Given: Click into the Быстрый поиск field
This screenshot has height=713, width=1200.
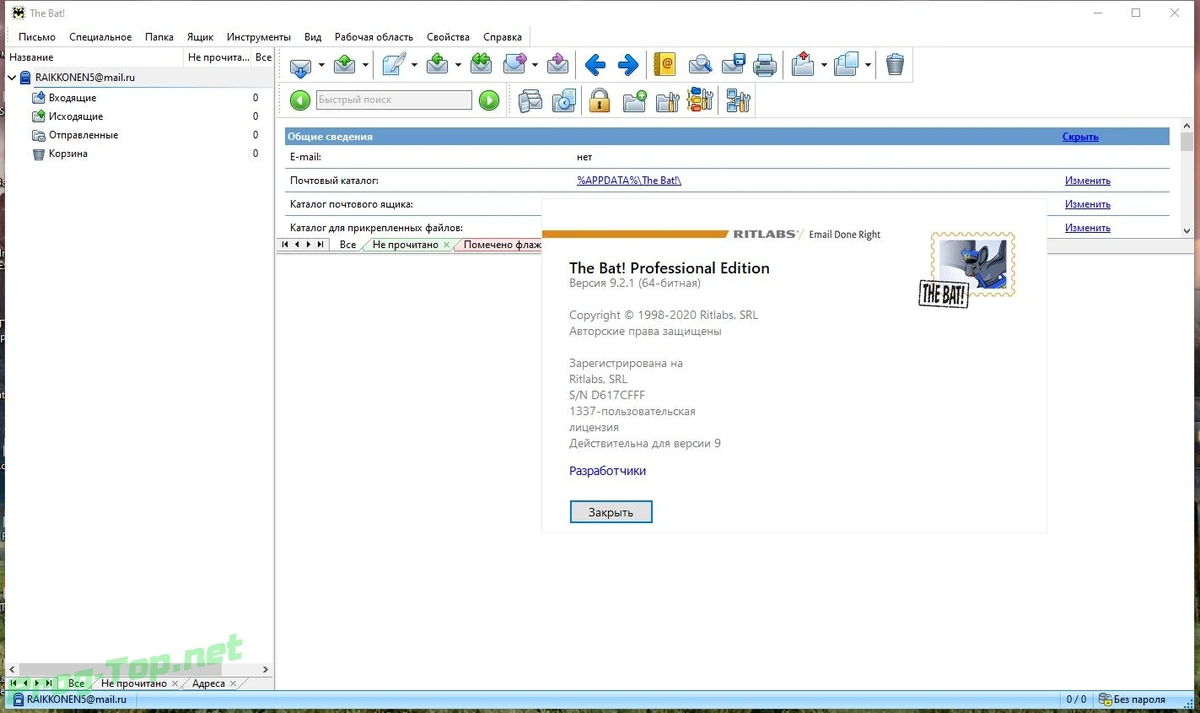Looking at the screenshot, I should [394, 100].
